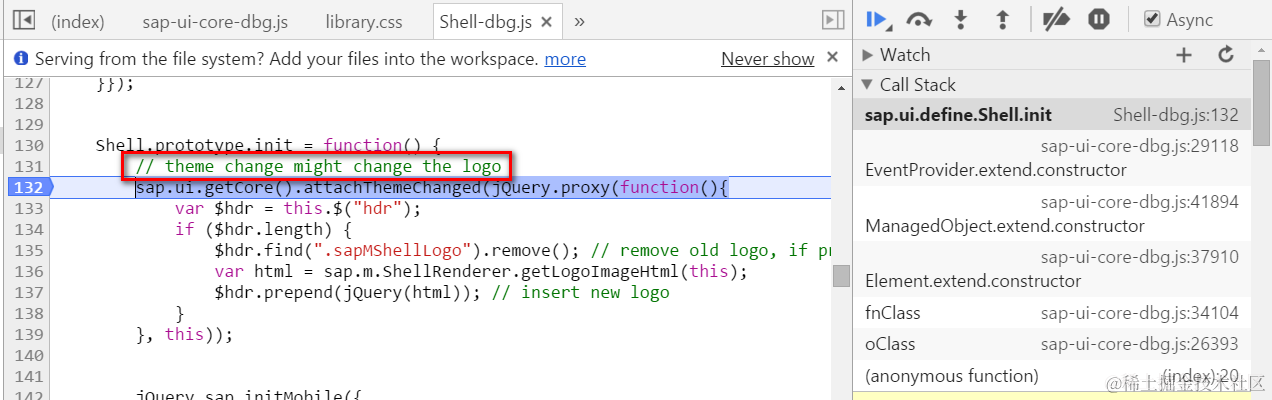Click line number 133 gutter
The image size is (1272, 400).
click(x=30, y=208)
